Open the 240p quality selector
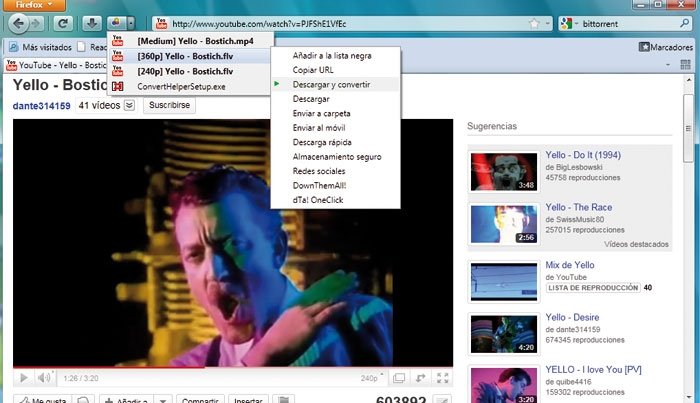 pyautogui.click(x=372, y=378)
